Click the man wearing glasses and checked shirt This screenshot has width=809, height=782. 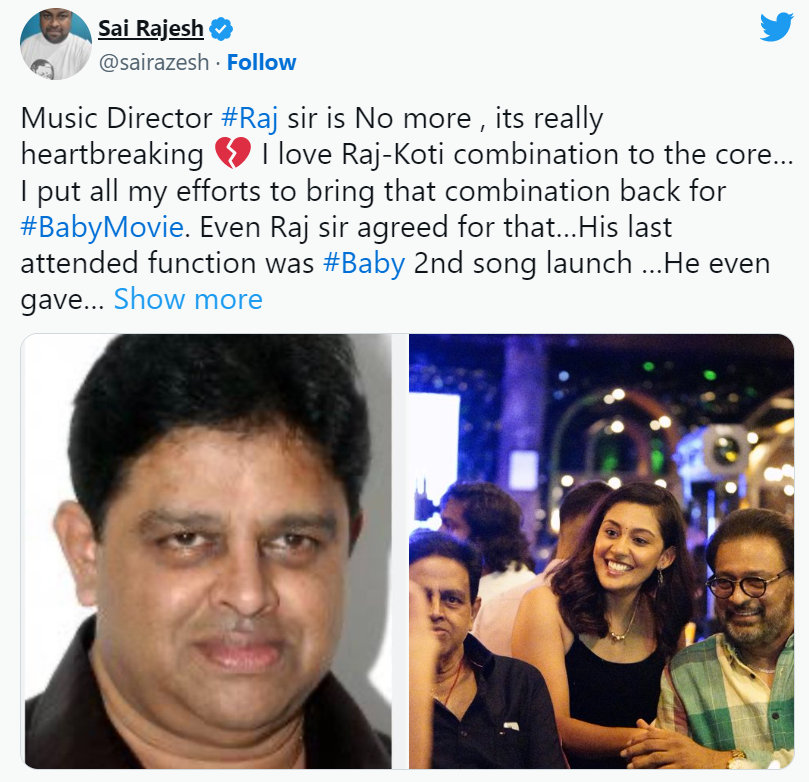click(x=733, y=645)
